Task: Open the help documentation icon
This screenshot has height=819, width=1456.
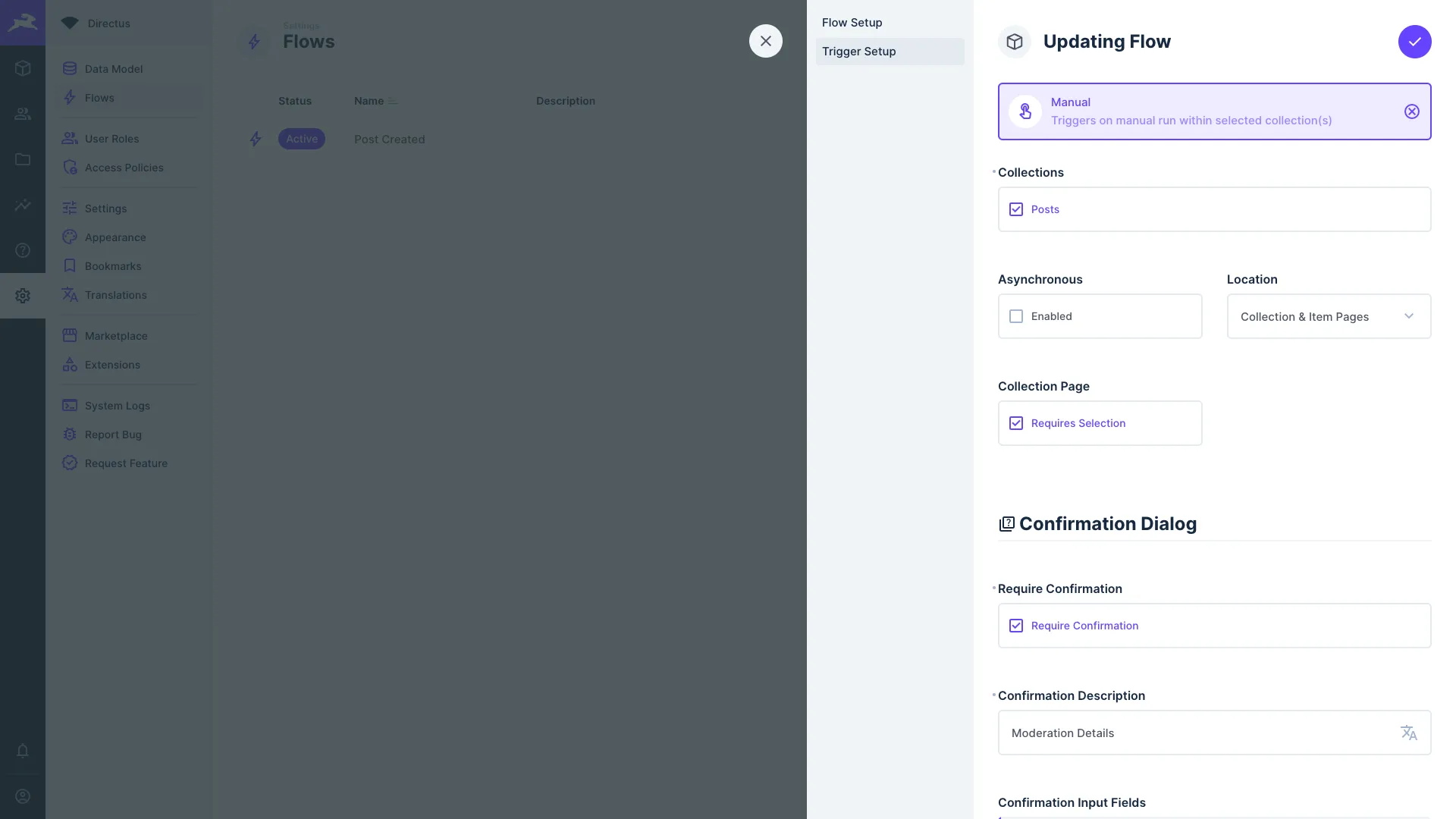Action: click(x=23, y=250)
